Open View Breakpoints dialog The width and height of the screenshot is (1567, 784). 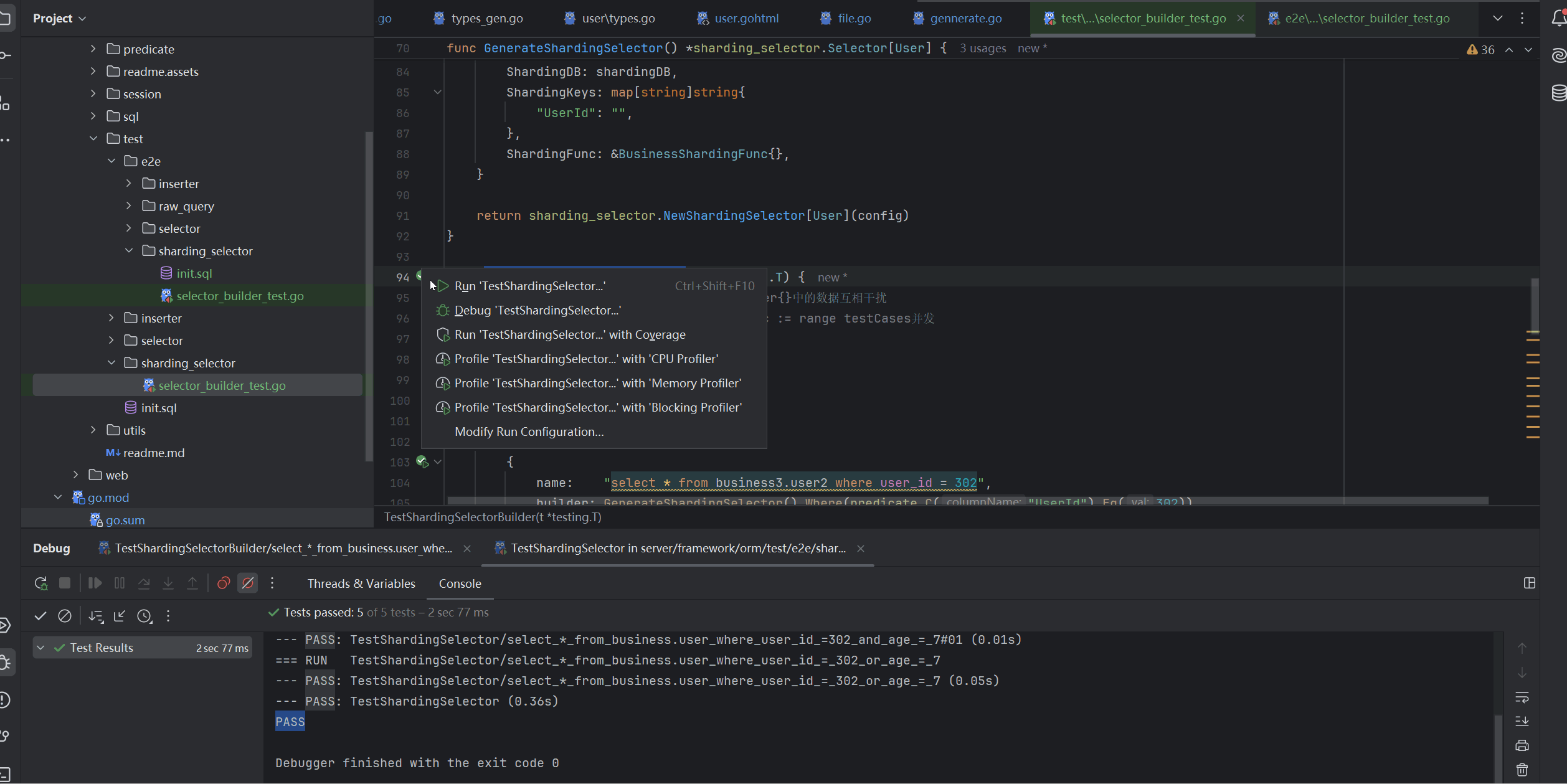point(224,583)
